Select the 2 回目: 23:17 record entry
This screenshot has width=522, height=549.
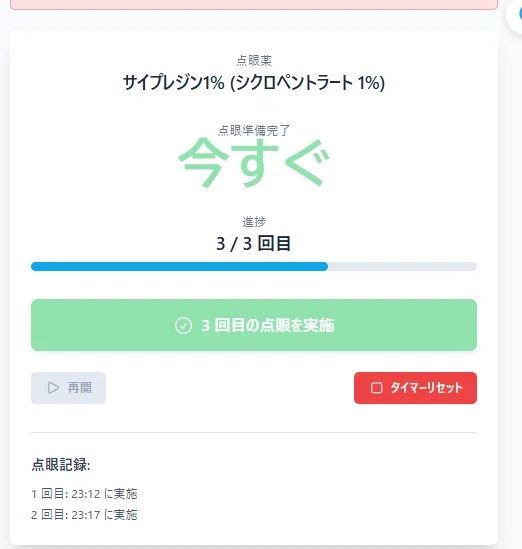pos(84,515)
